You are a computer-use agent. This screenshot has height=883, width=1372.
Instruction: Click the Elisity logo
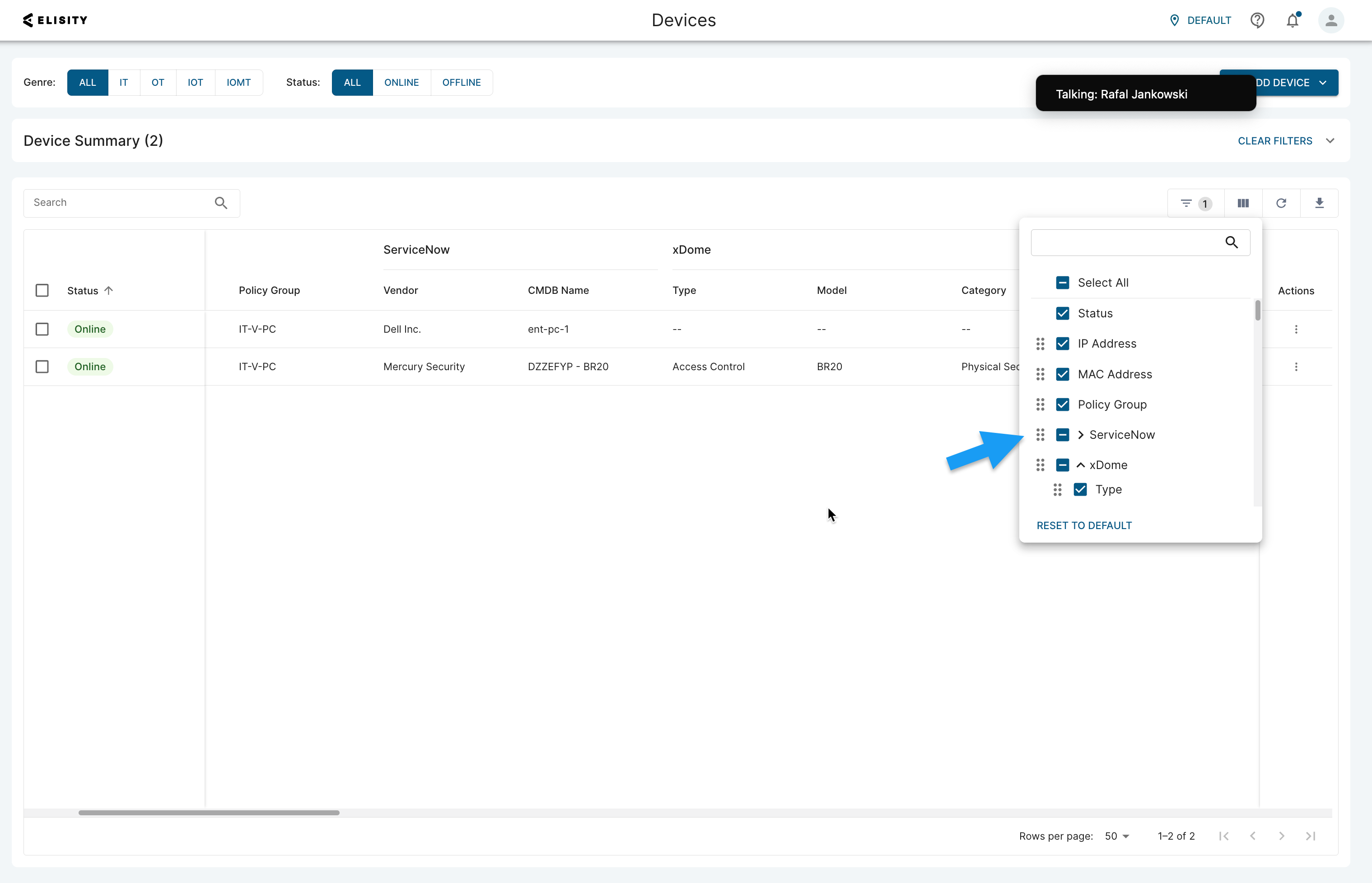point(55,20)
